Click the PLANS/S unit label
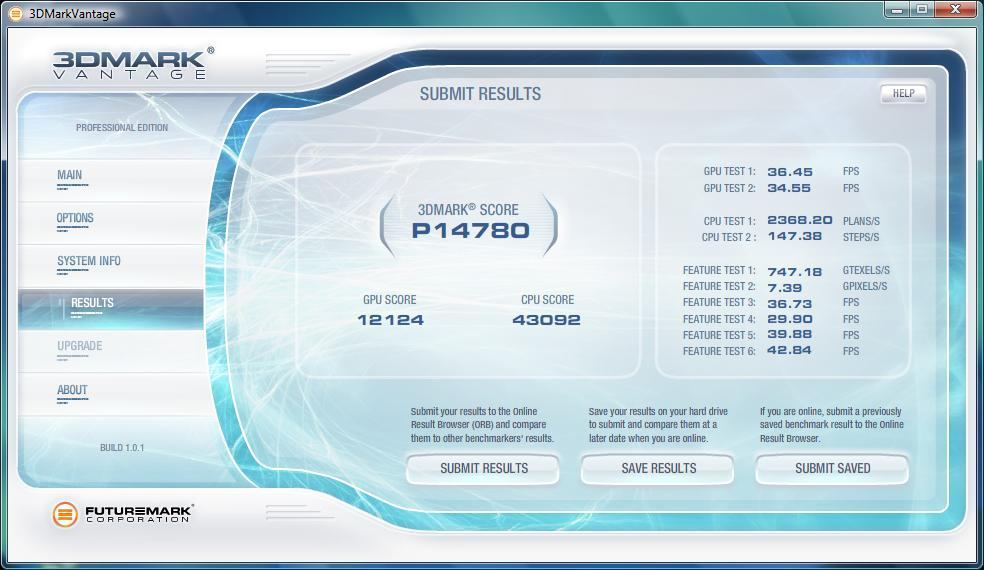 (x=861, y=221)
